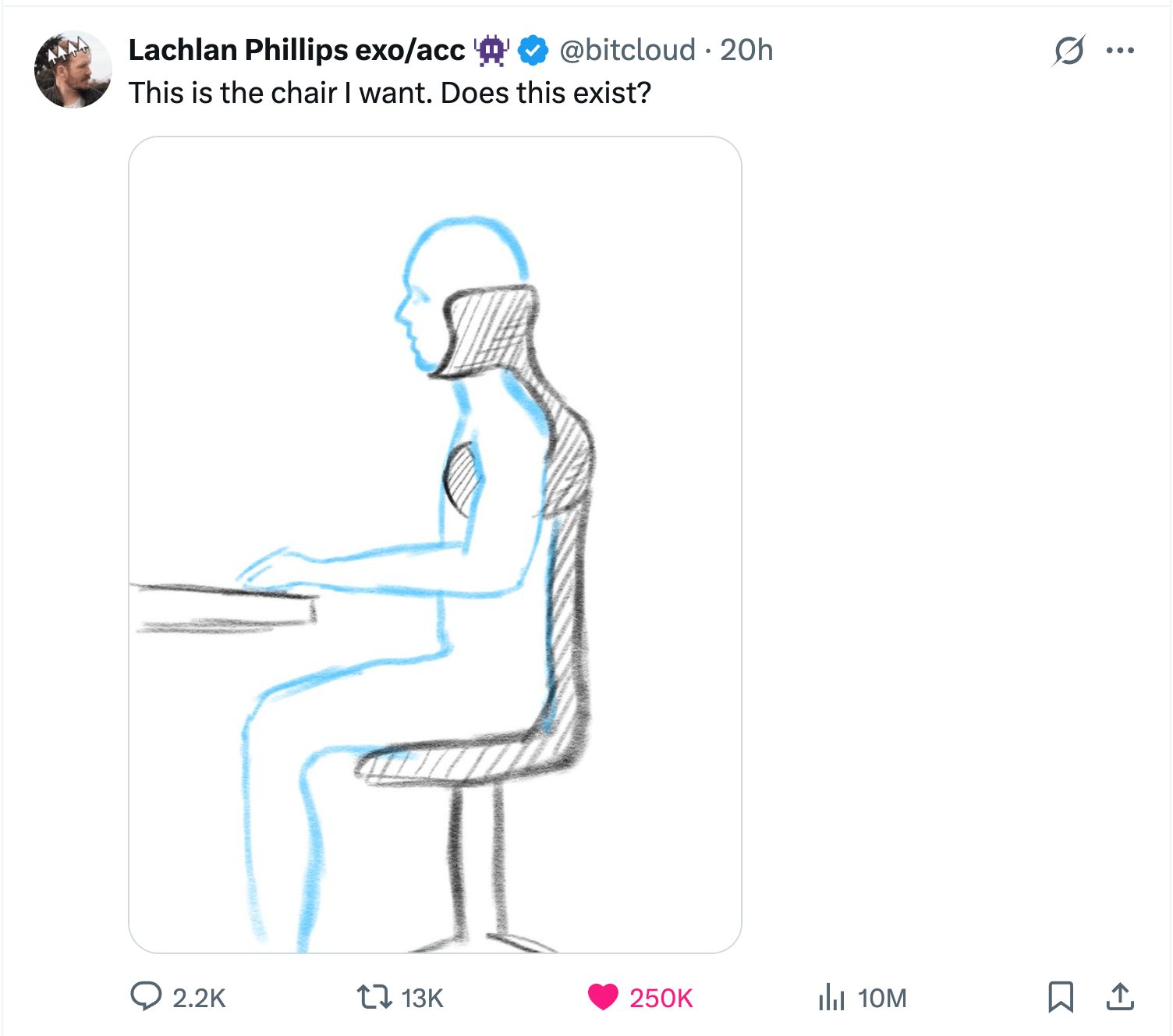Click the blue verified checkmark badge
The image size is (1173, 1036).
coord(533,51)
